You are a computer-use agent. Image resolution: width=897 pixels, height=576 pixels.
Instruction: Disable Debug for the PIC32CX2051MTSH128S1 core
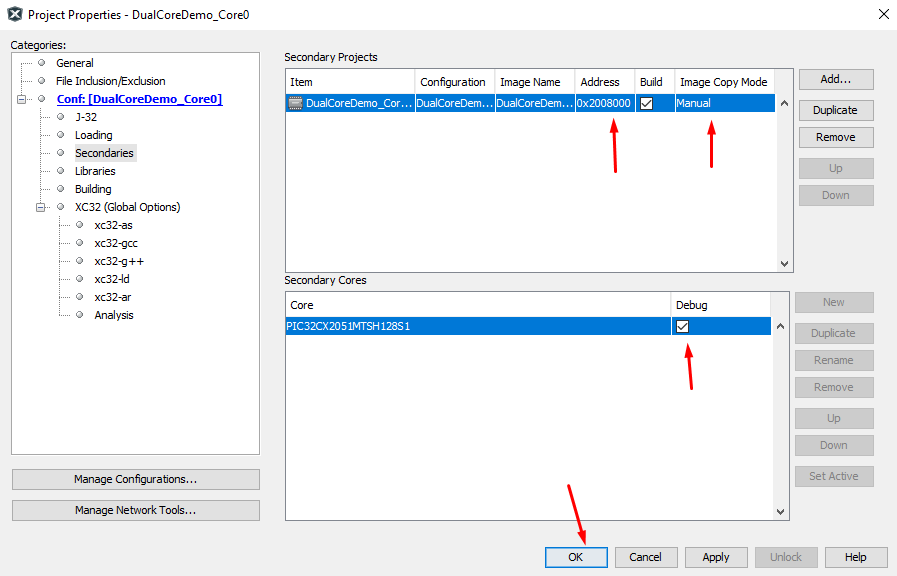pyautogui.click(x=684, y=326)
